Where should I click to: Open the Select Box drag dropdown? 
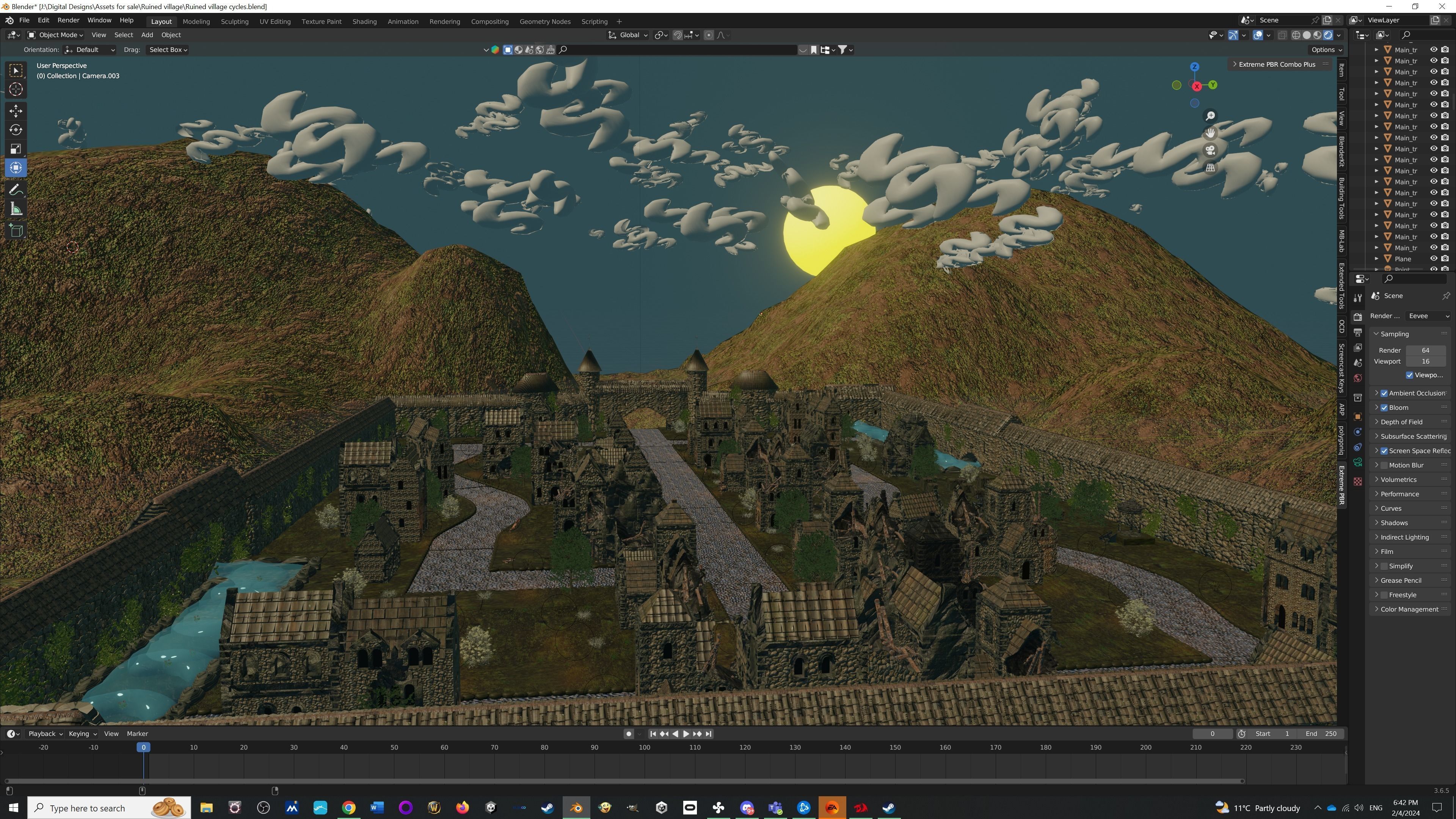pyautogui.click(x=167, y=50)
